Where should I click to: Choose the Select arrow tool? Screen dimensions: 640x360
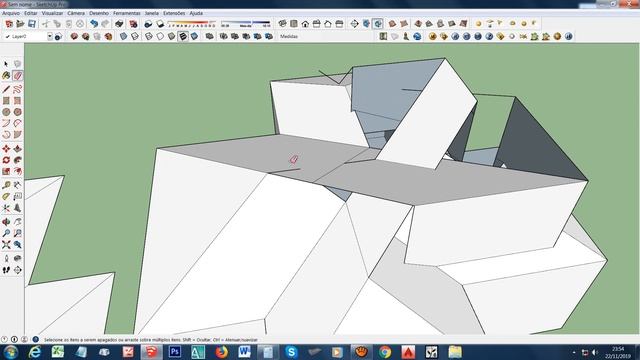tap(6, 64)
